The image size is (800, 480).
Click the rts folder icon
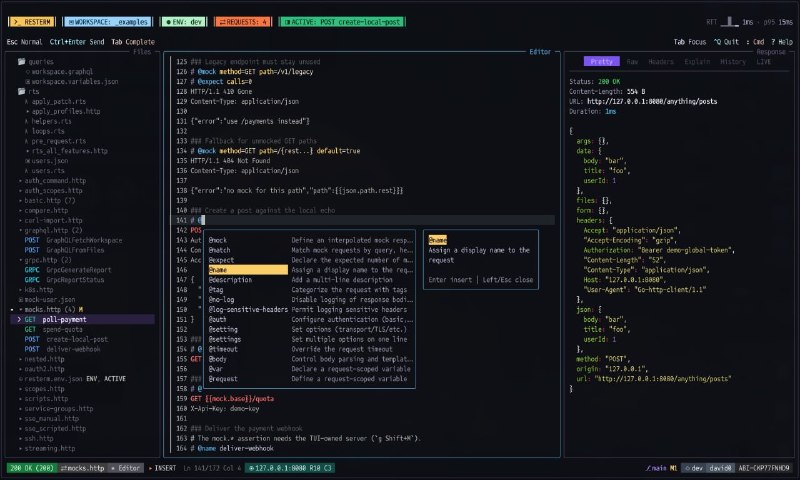pos(21,91)
